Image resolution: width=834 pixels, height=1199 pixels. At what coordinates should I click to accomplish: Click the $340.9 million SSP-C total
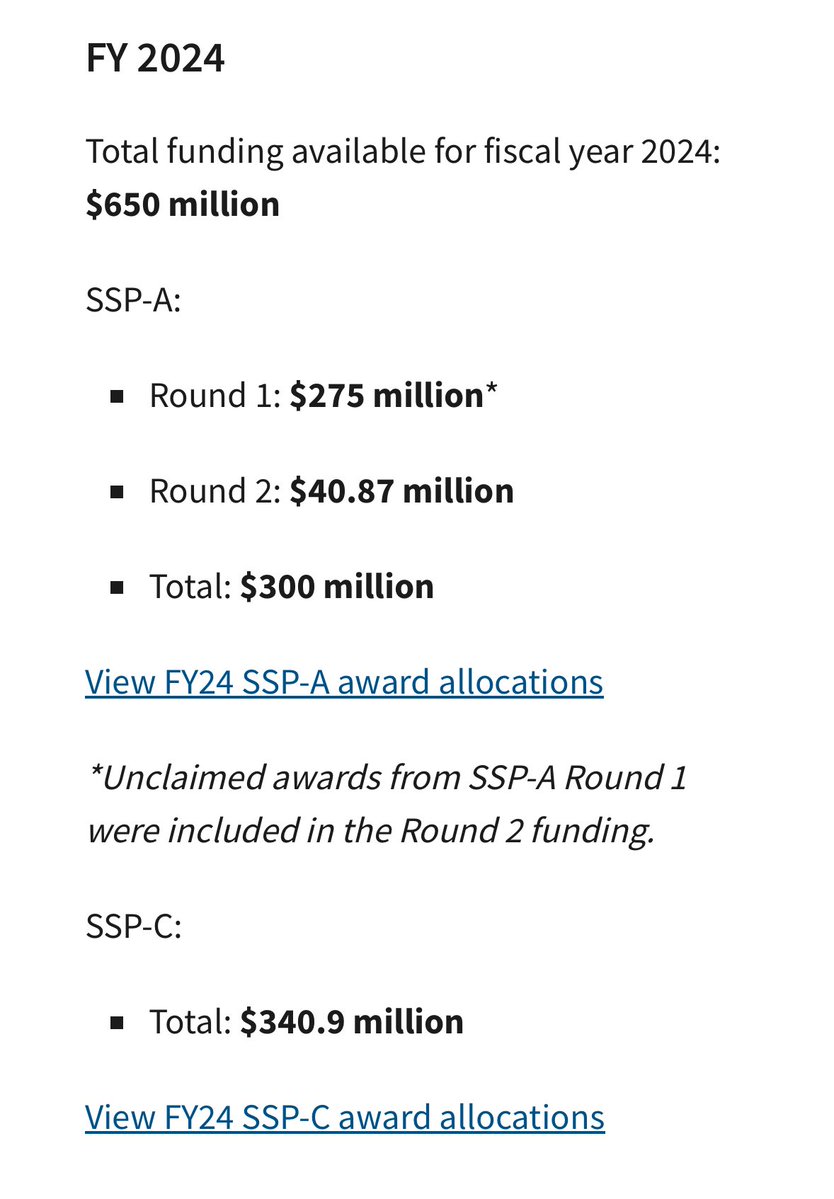pos(351,1021)
